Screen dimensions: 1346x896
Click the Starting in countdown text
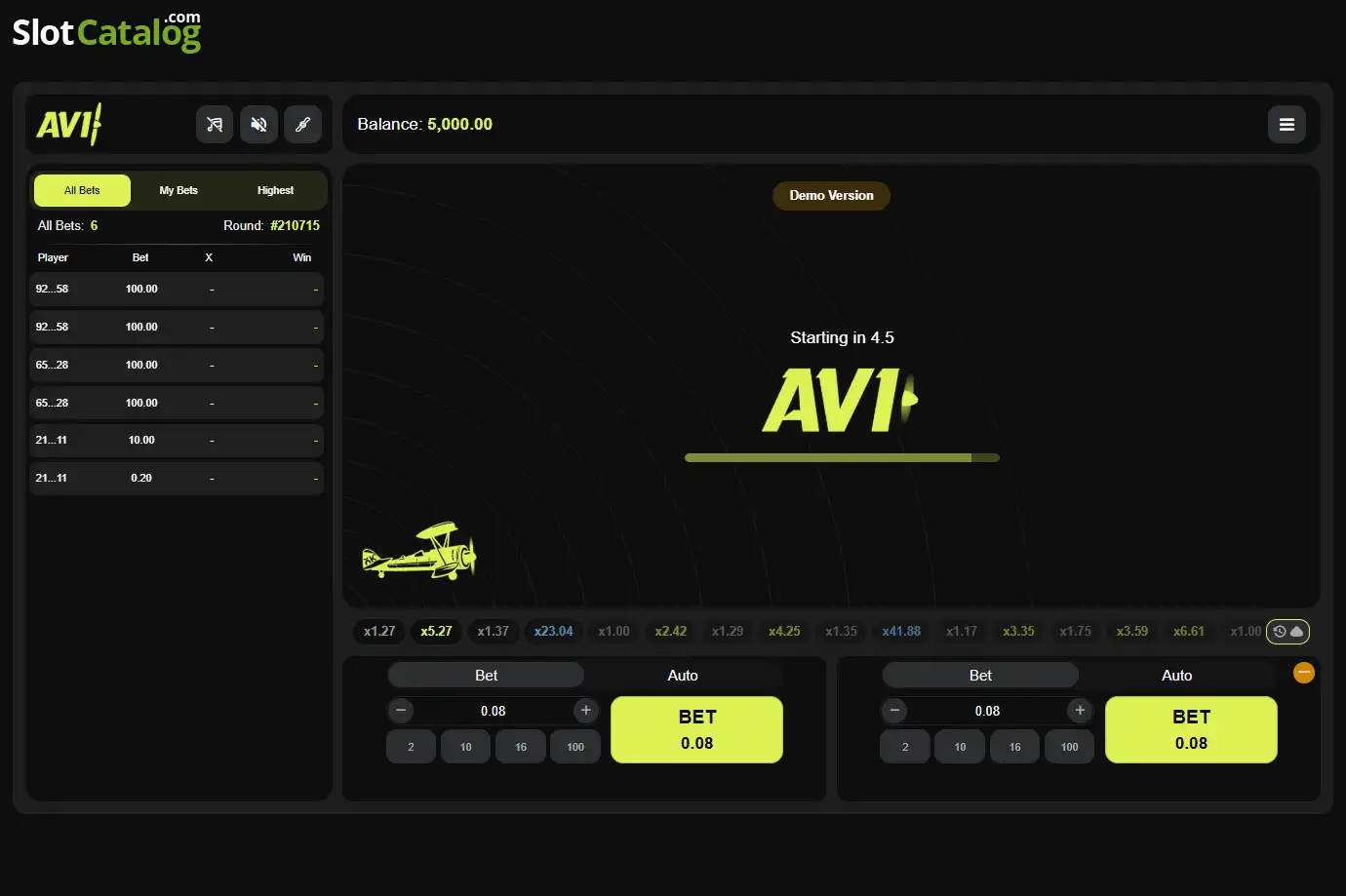tap(842, 337)
